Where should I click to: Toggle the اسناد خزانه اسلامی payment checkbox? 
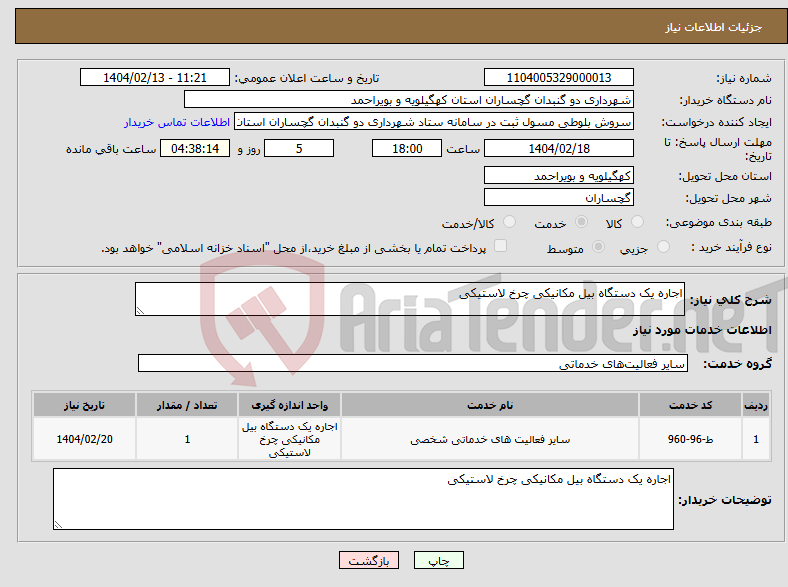click(500, 245)
